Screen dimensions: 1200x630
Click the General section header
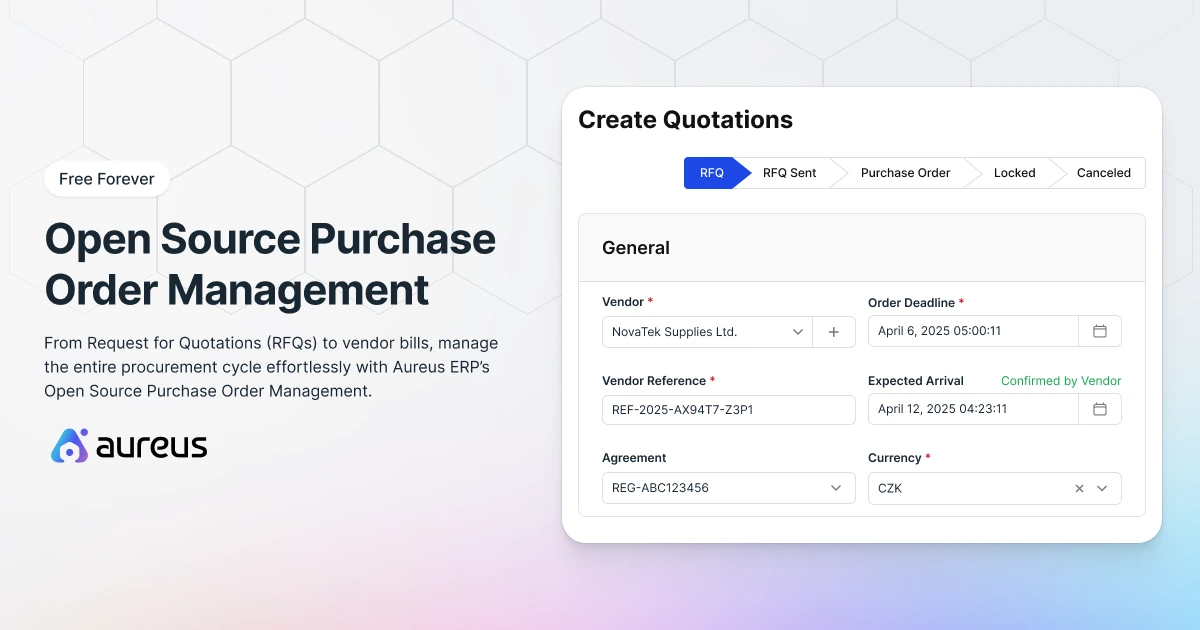pos(636,248)
